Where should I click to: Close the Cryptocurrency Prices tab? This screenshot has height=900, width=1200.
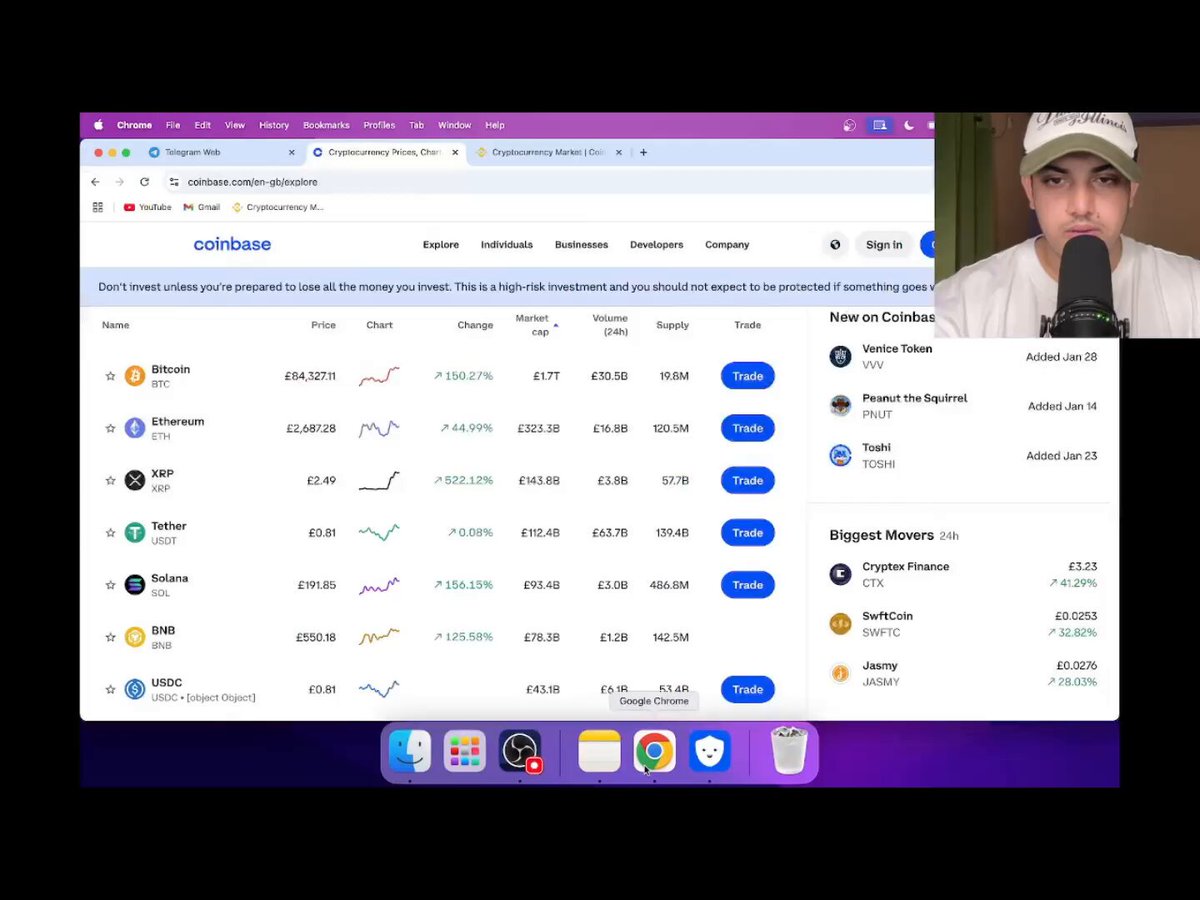pos(455,152)
